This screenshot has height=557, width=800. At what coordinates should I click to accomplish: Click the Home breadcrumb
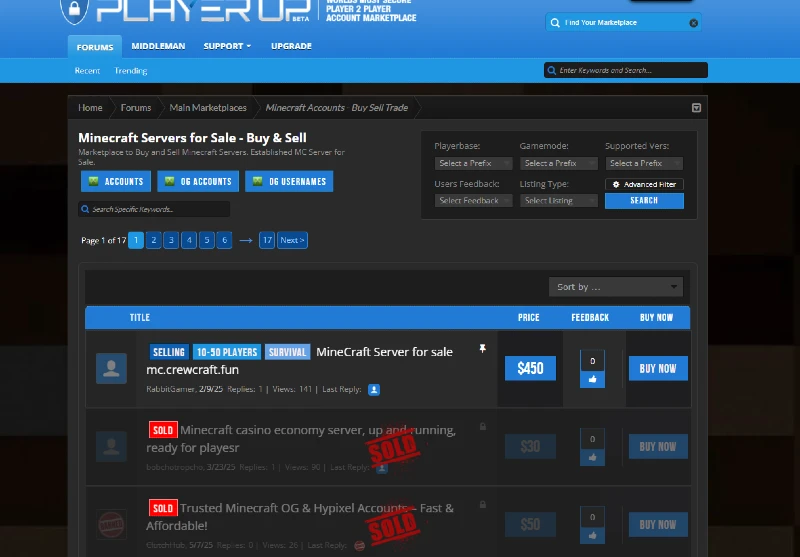click(x=90, y=108)
